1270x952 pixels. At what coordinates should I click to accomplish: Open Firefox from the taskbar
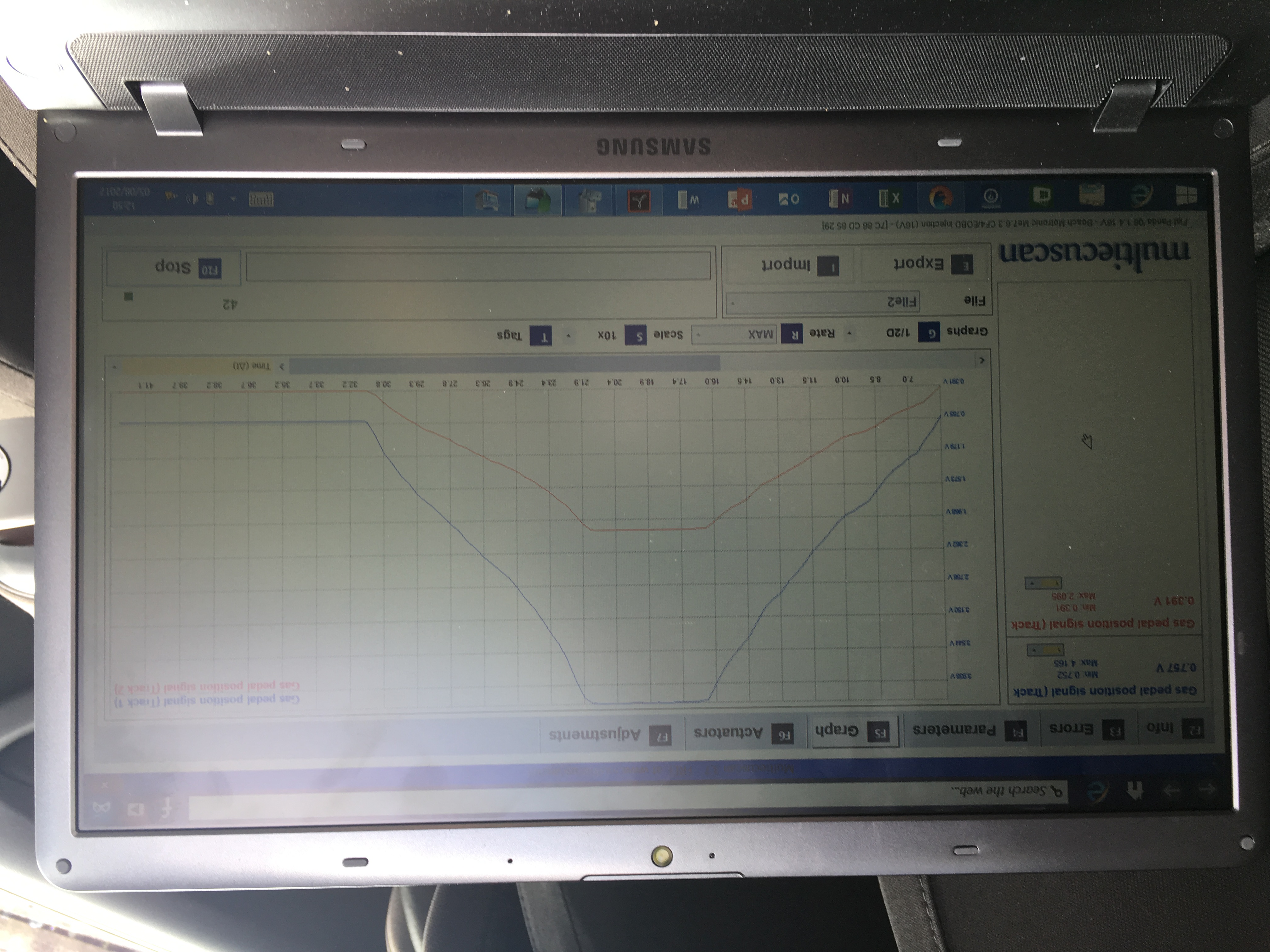pos(941,197)
